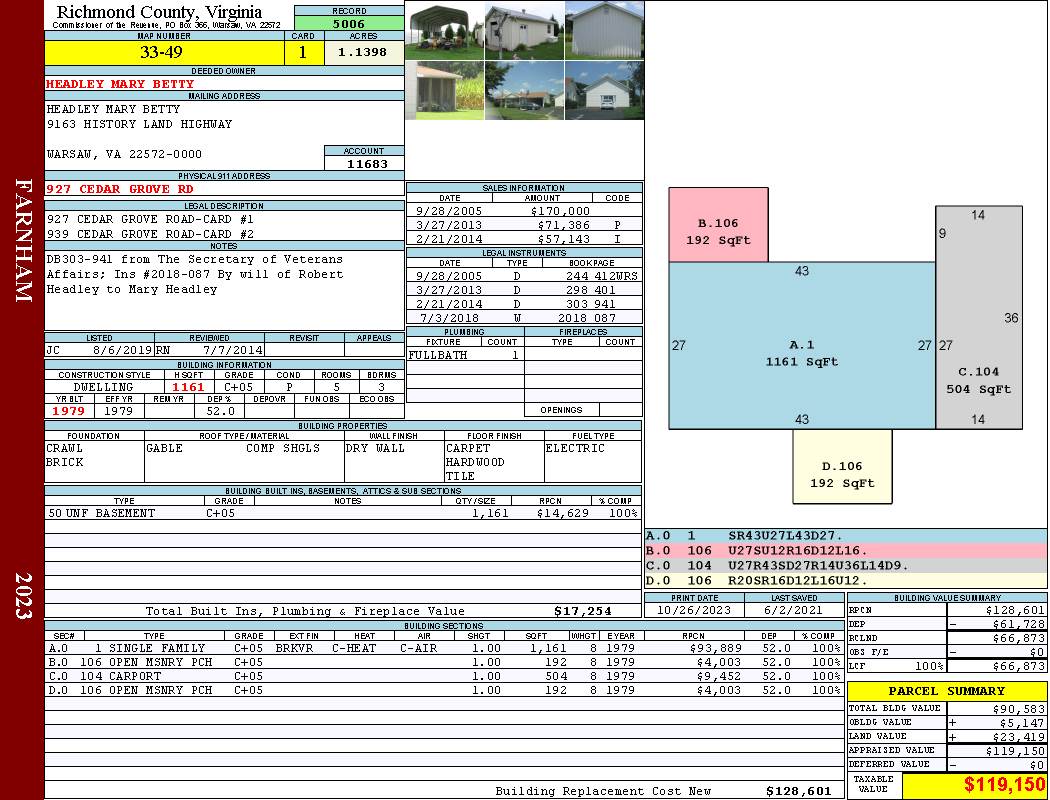The height and width of the screenshot is (800, 1050).
Task: Click Total Built Ins value $17,254
Action: pyautogui.click(x=583, y=611)
